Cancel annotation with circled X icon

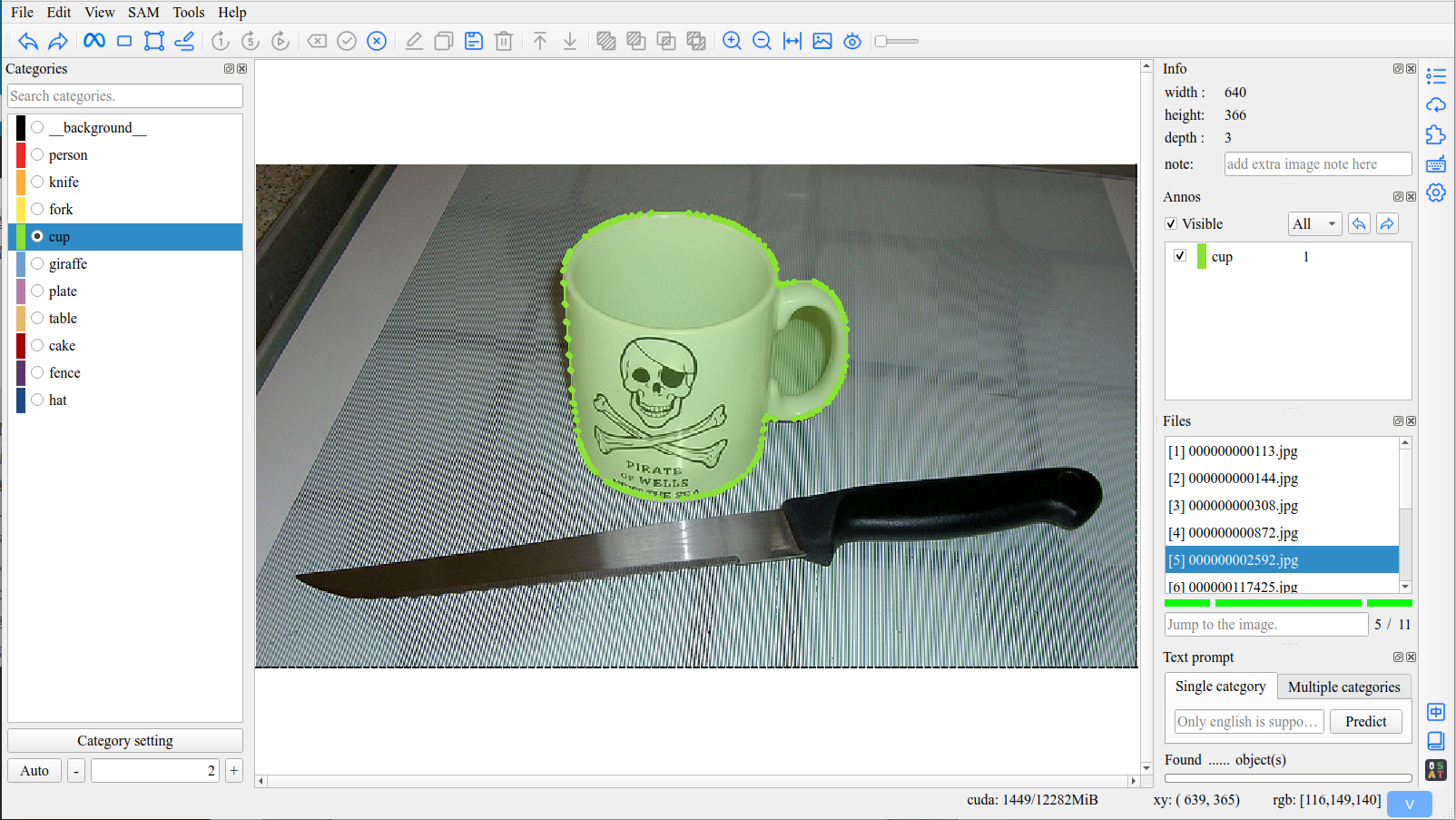pyautogui.click(x=377, y=41)
